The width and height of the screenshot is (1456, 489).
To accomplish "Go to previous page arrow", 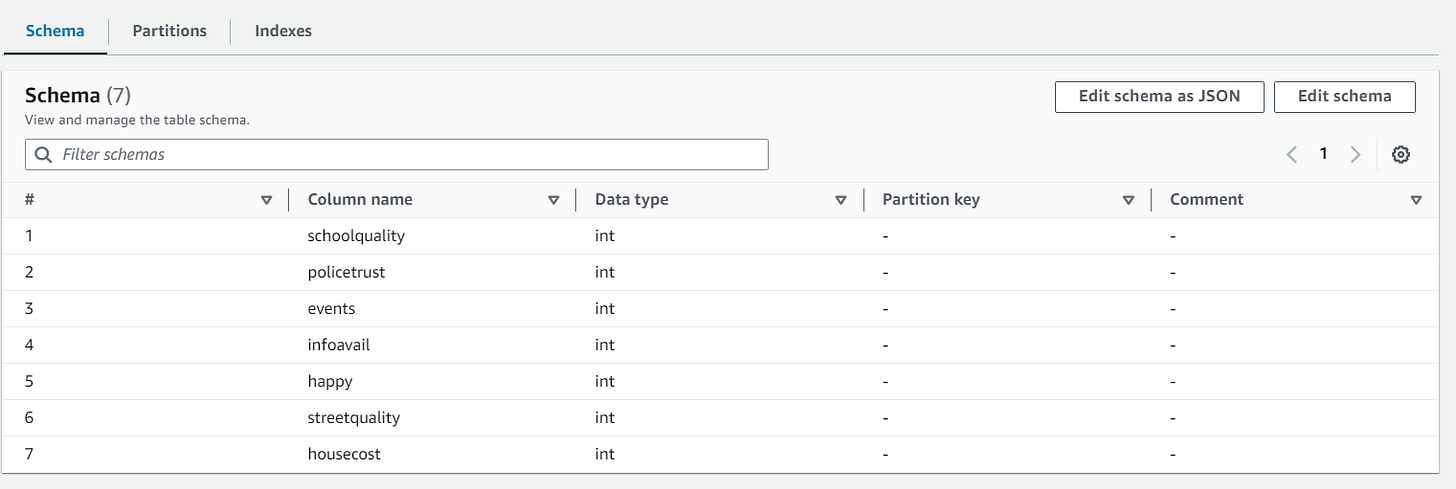I will tap(1291, 154).
